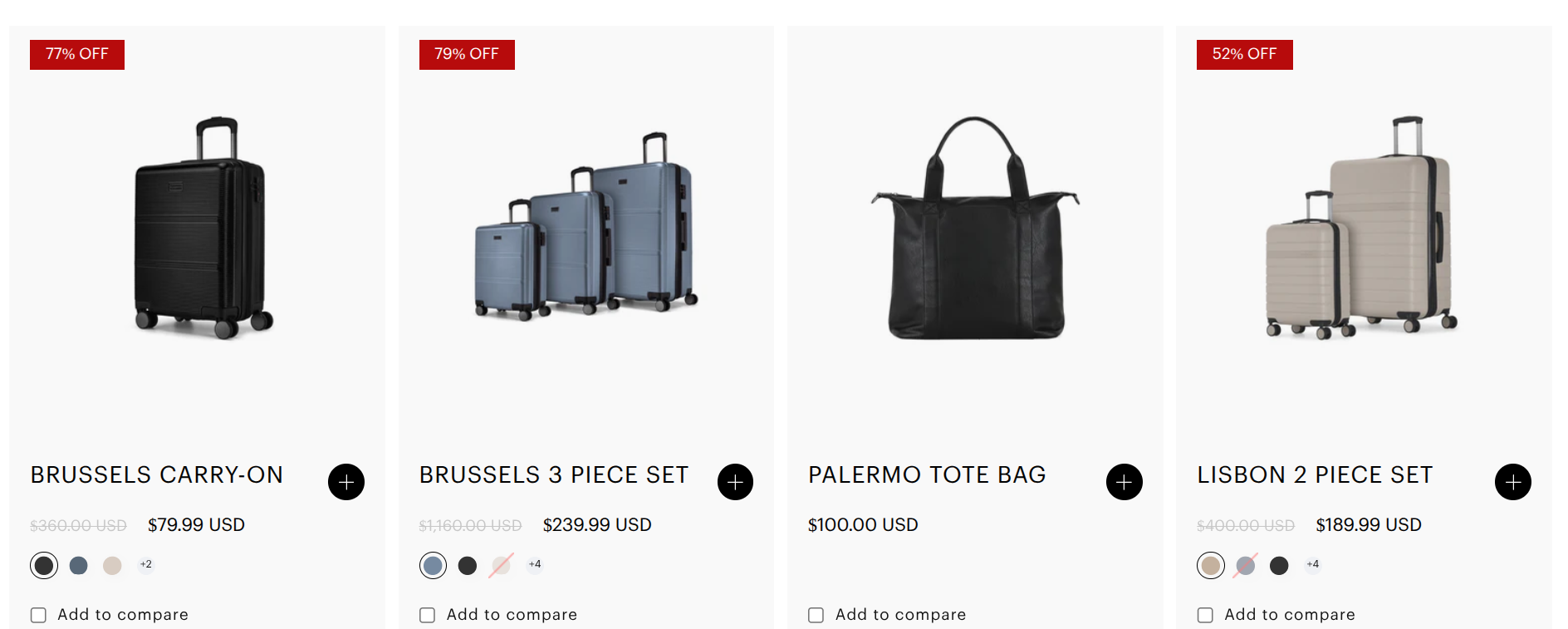Image resolution: width=1568 pixels, height=629 pixels.
Task: Check Add to compare for Brussels 3 Piece Set
Action: pyautogui.click(x=427, y=615)
